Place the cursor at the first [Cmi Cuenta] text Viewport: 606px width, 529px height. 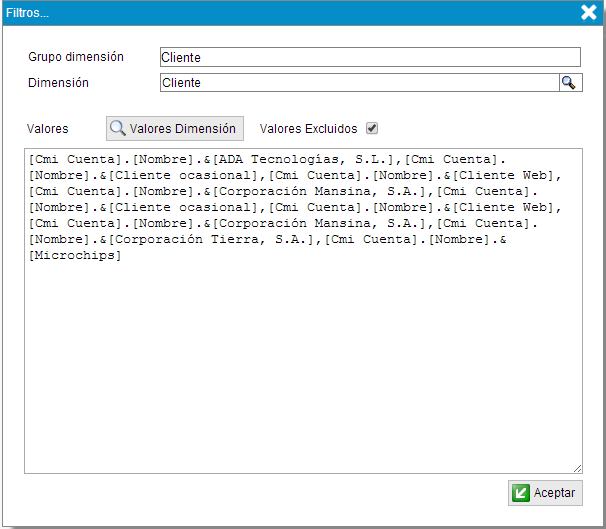click(72, 160)
